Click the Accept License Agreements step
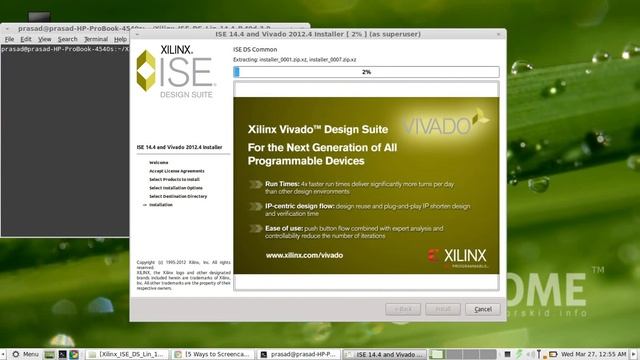Viewport: 640px width, 360px height. tap(177, 171)
